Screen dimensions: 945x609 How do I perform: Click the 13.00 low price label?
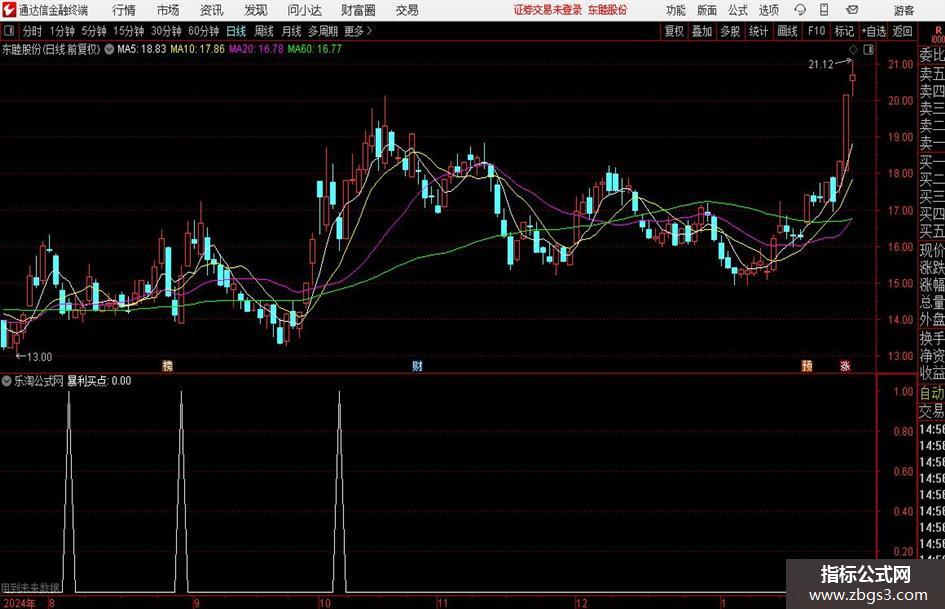(39, 357)
